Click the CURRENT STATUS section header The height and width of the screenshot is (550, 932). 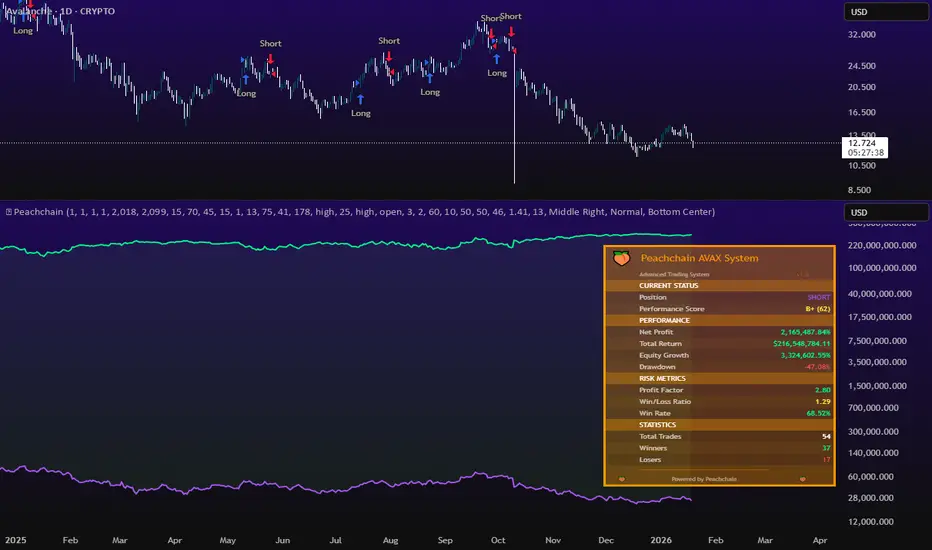[669, 285]
